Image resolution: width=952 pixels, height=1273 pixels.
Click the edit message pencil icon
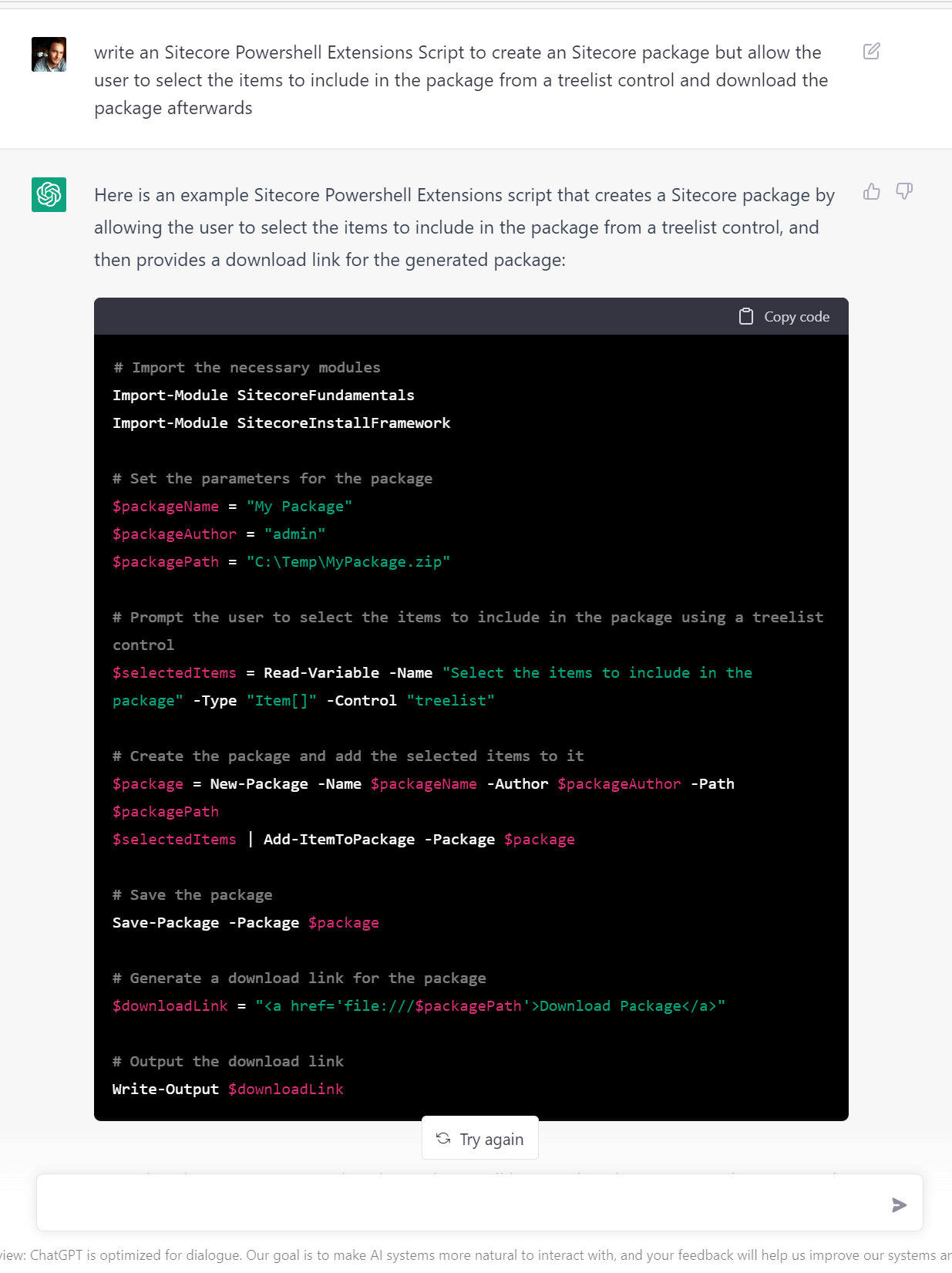tap(872, 52)
